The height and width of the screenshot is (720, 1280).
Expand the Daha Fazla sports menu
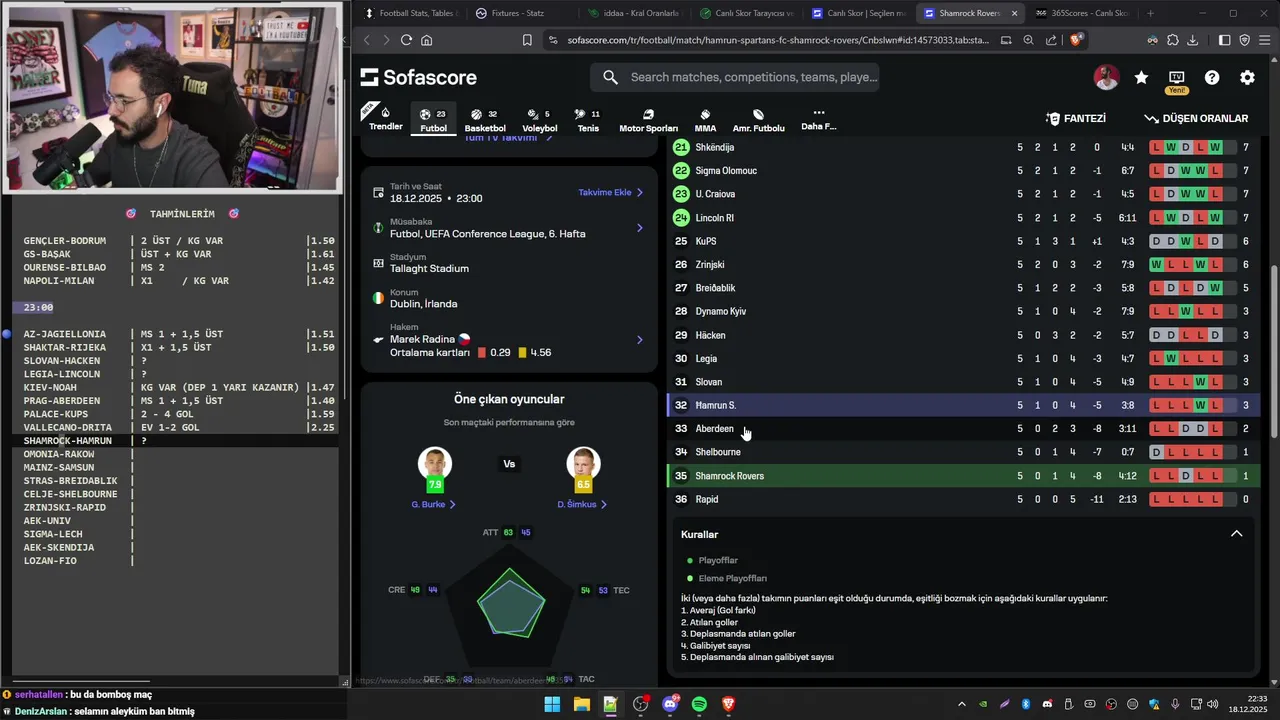pos(818,119)
